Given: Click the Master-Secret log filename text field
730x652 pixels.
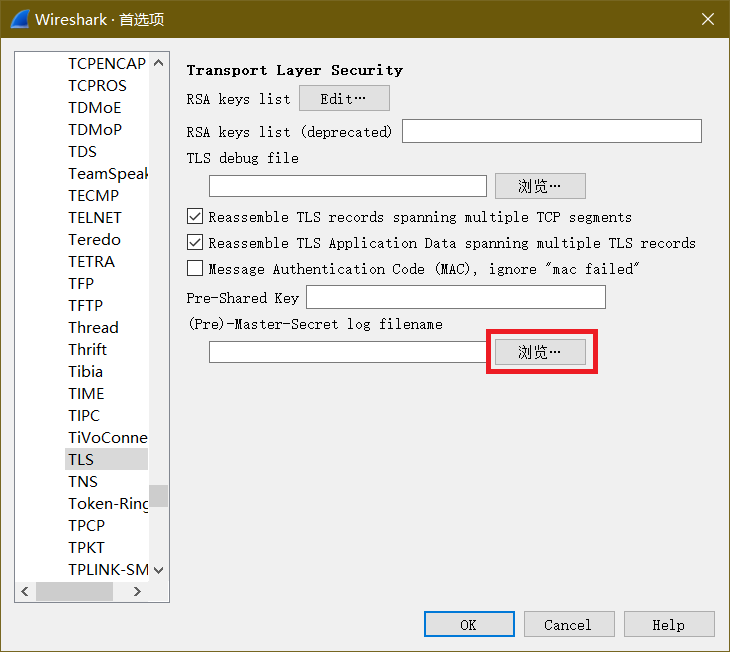Looking at the screenshot, I should pyautogui.click(x=347, y=352).
